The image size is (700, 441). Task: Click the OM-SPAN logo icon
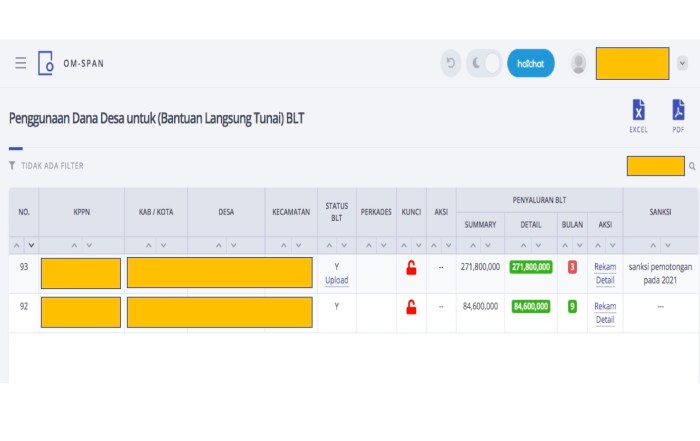tap(46, 63)
